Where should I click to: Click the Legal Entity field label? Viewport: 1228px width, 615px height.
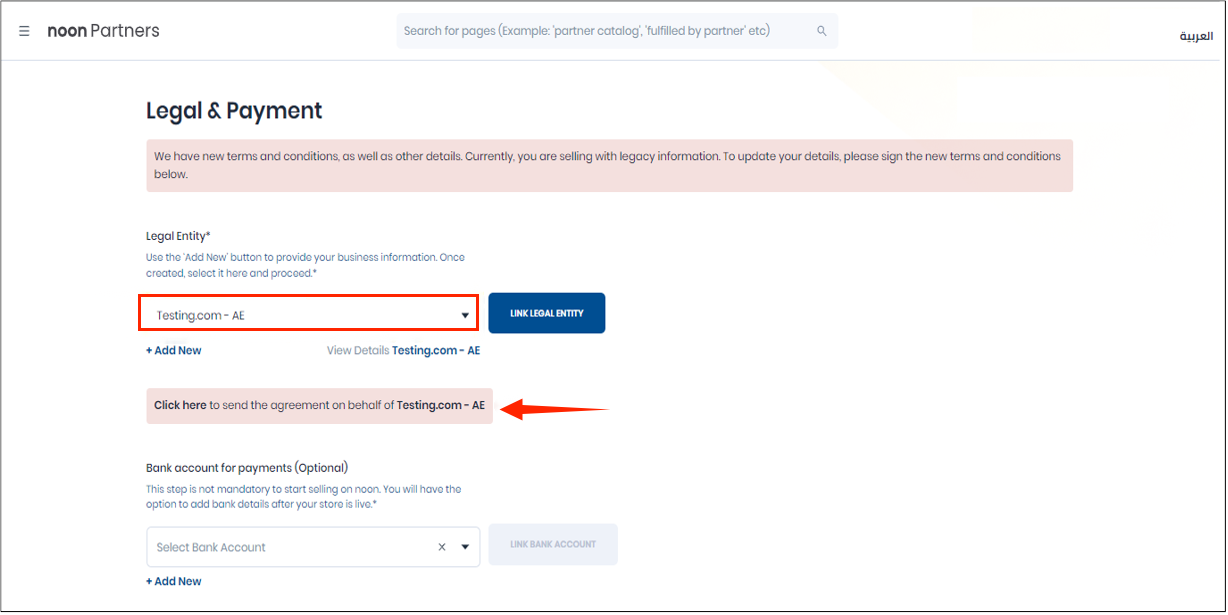click(178, 236)
